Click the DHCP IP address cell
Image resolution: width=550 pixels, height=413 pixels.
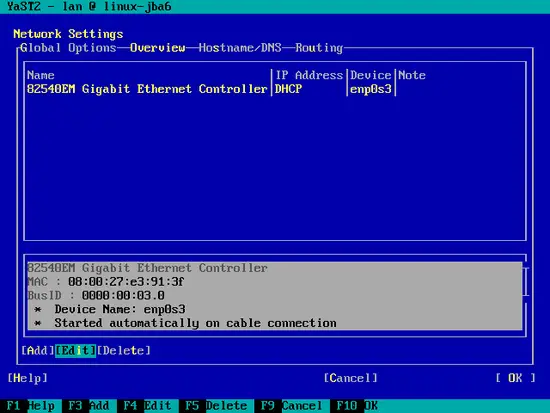tap(288, 89)
